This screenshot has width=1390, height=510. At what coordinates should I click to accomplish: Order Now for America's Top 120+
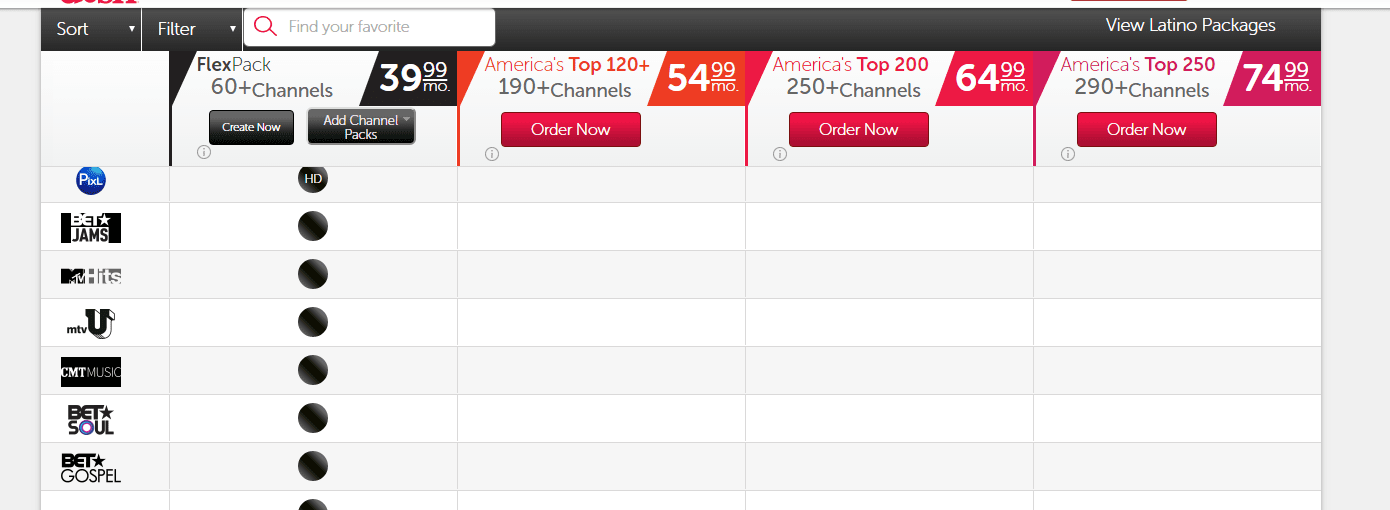click(x=571, y=129)
